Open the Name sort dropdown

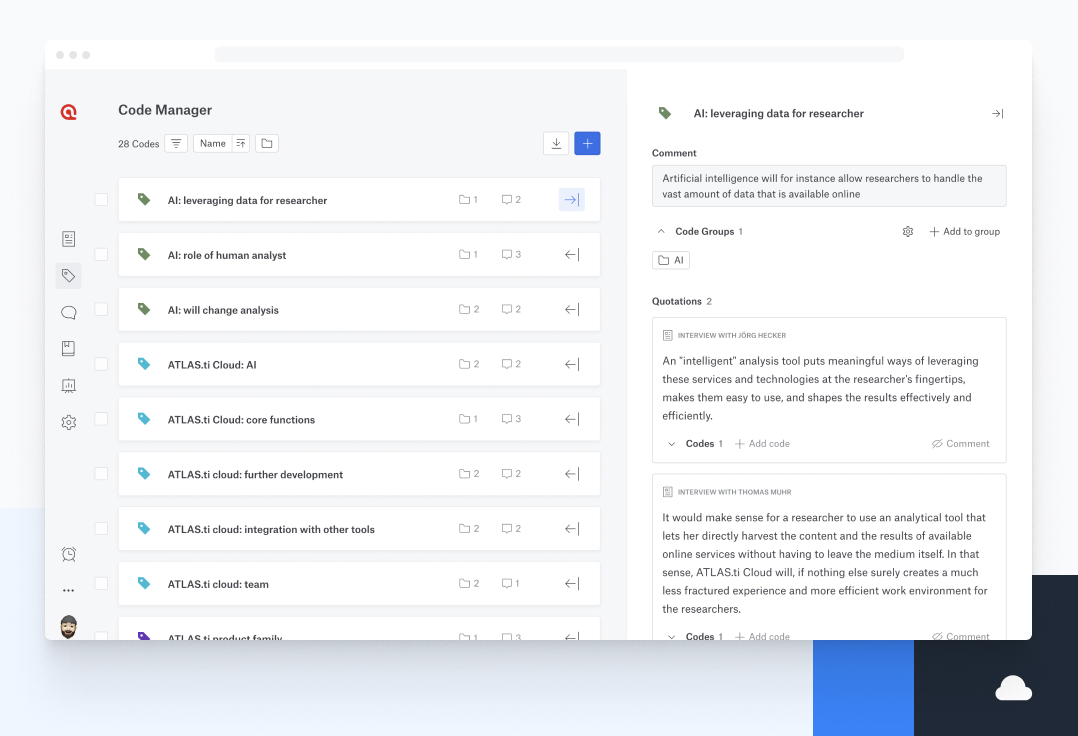click(x=213, y=144)
